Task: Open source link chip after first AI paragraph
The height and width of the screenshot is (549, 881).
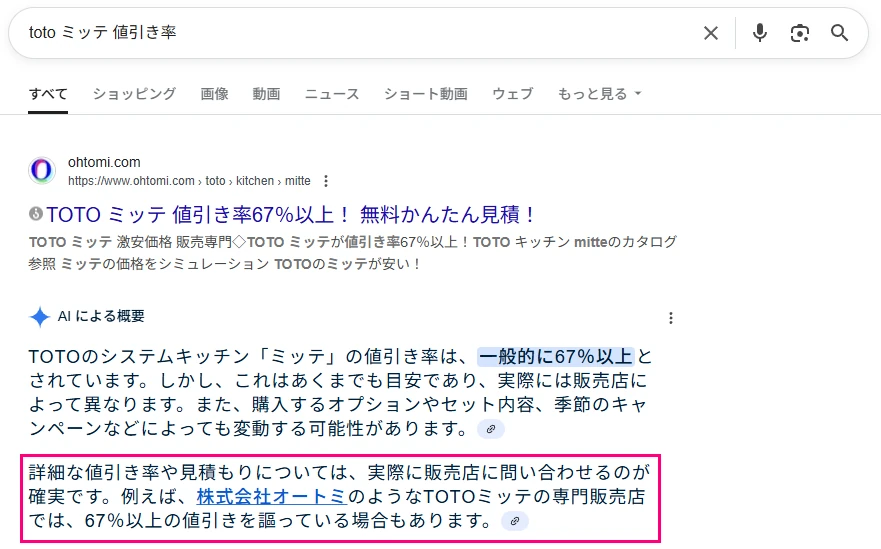Action: [491, 429]
